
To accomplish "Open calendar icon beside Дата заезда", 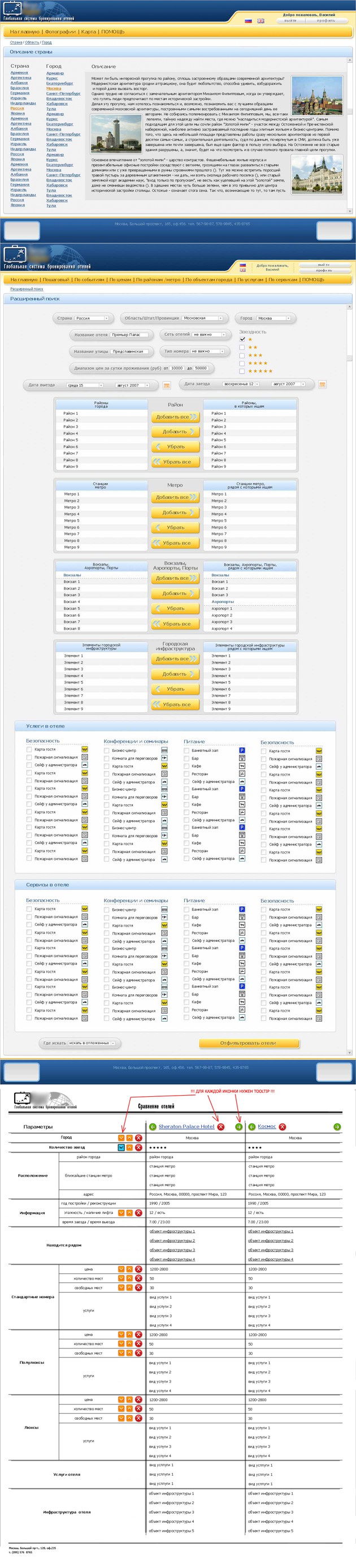I will tap(322, 384).
